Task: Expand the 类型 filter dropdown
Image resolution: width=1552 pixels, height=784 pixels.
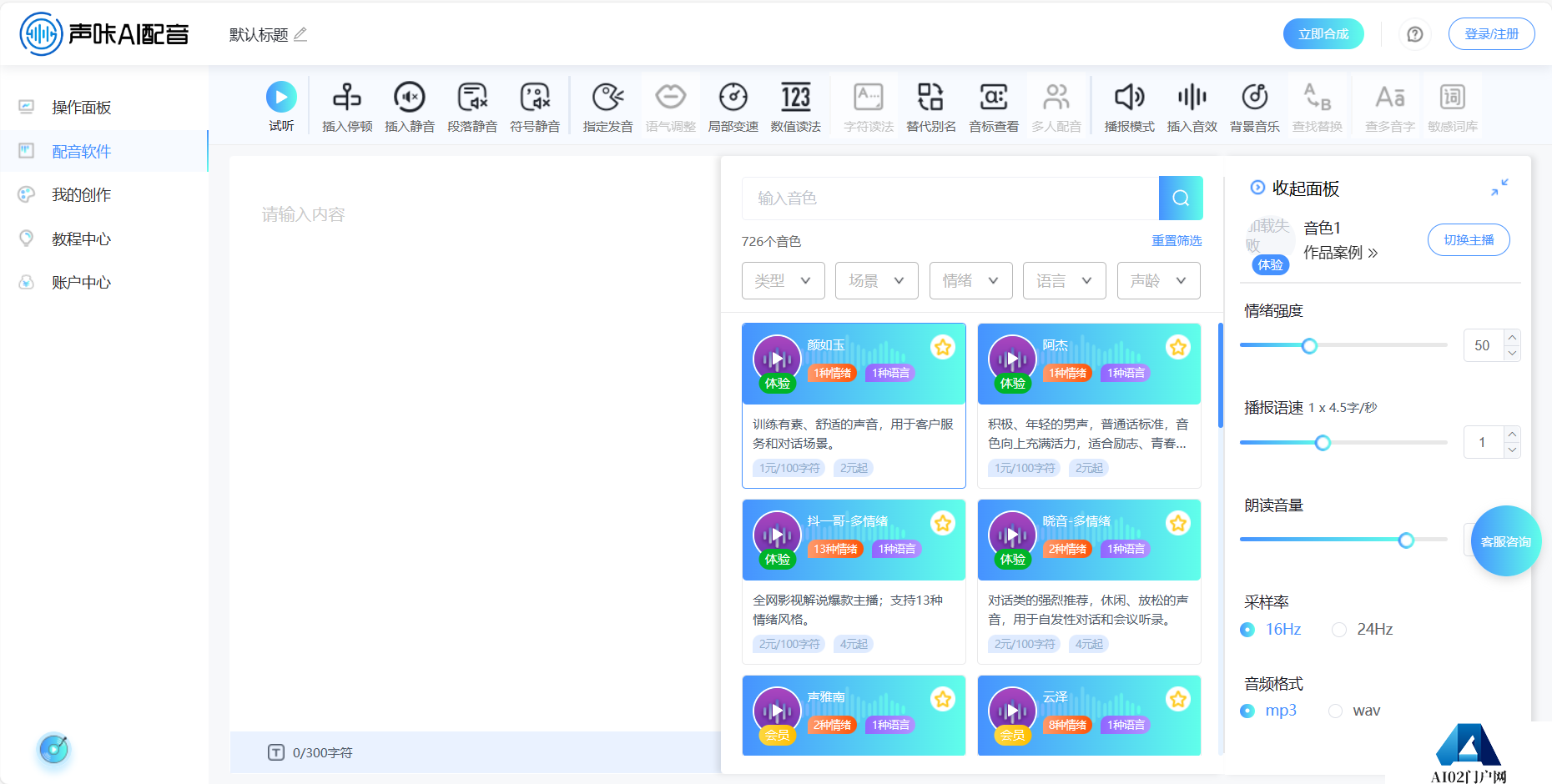Action: [x=783, y=280]
